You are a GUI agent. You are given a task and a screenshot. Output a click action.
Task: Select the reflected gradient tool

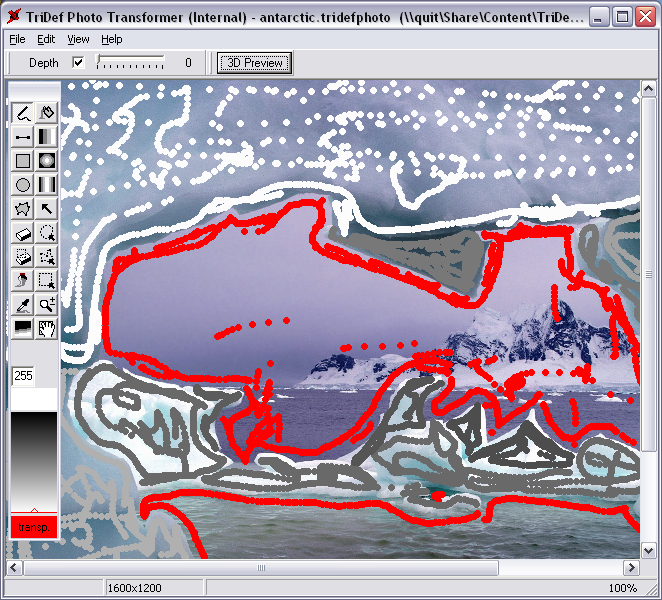tap(46, 185)
